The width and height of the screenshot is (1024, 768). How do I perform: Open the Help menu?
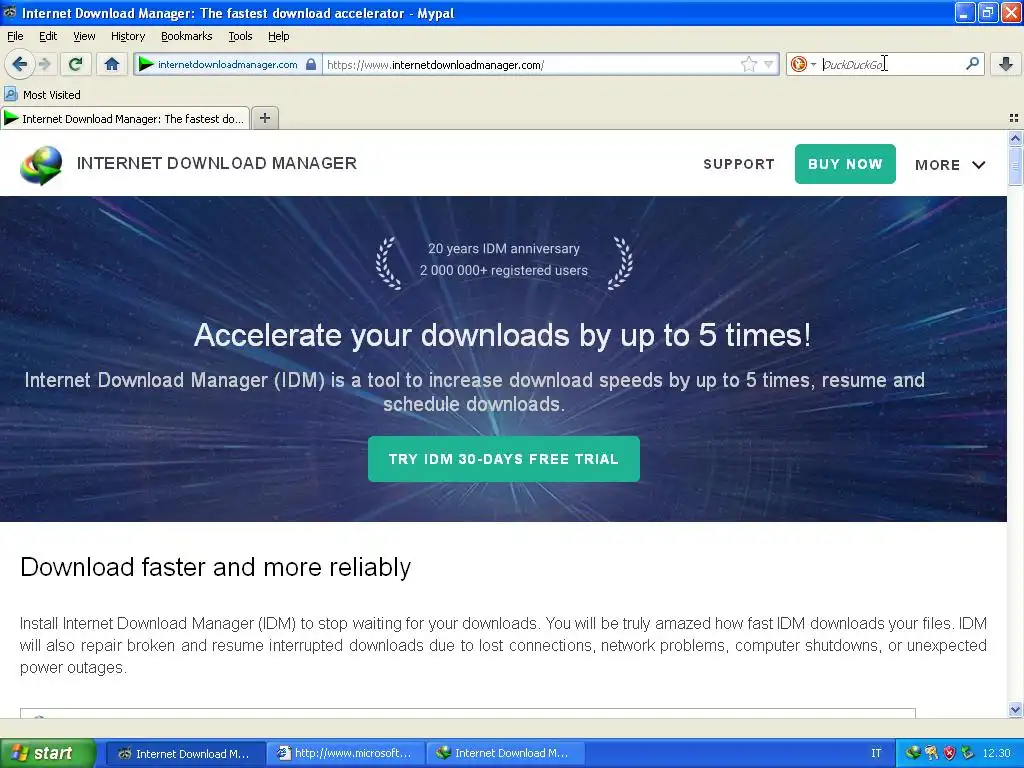[279, 36]
